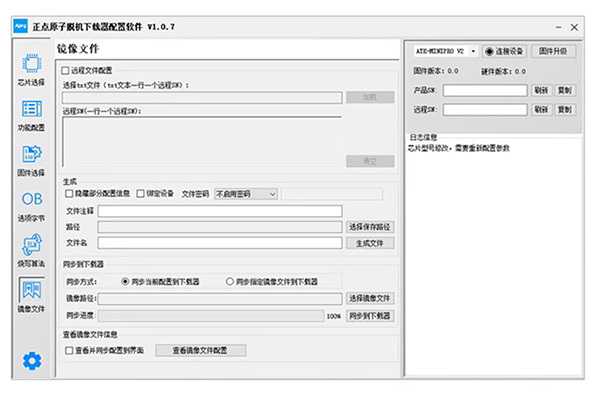Click the 固件升级 firmware upgrade button
The width and height of the screenshot is (600, 400).
pos(553,51)
